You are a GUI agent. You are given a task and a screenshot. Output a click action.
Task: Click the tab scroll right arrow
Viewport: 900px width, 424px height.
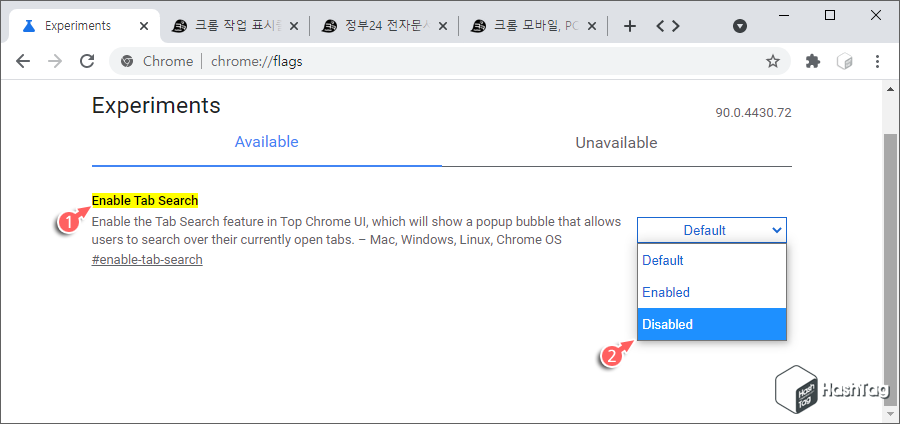click(676, 26)
